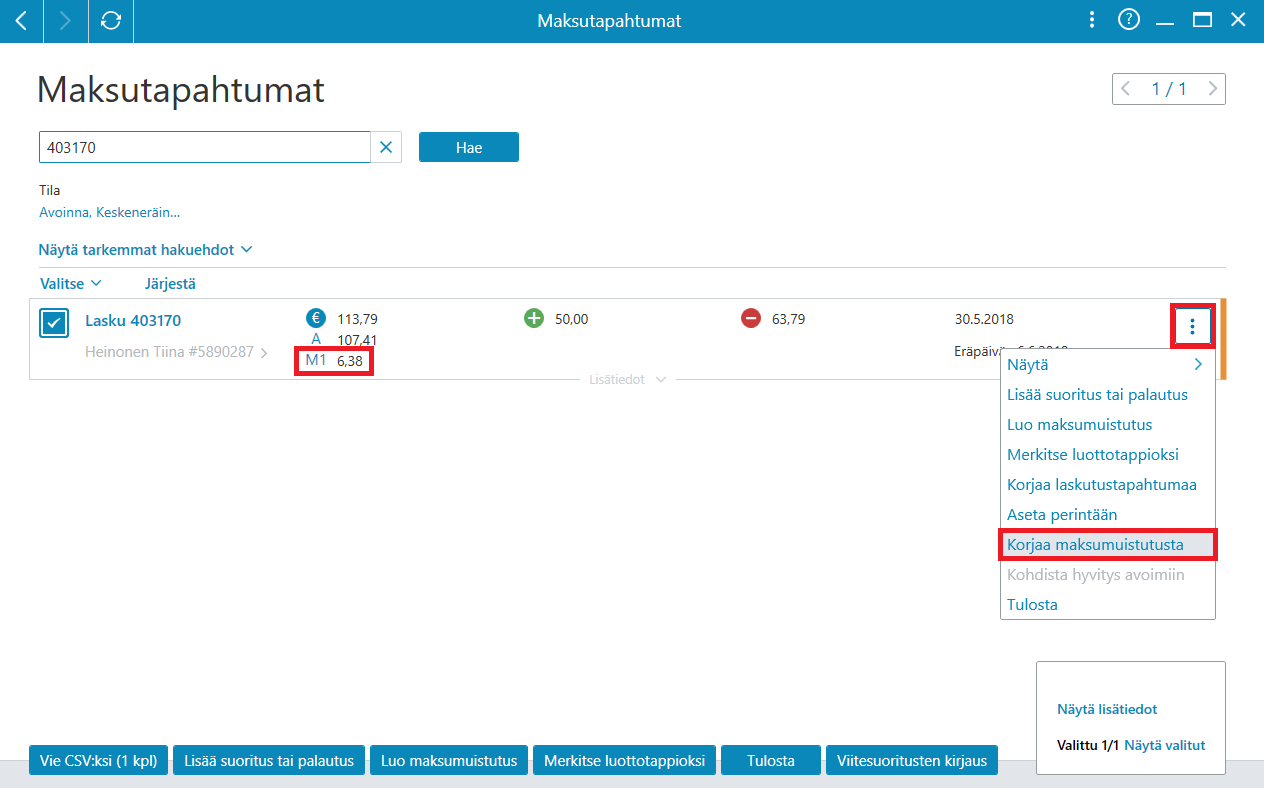Click the red minus balance icon
The image size is (1264, 788).
pyautogui.click(x=751, y=319)
